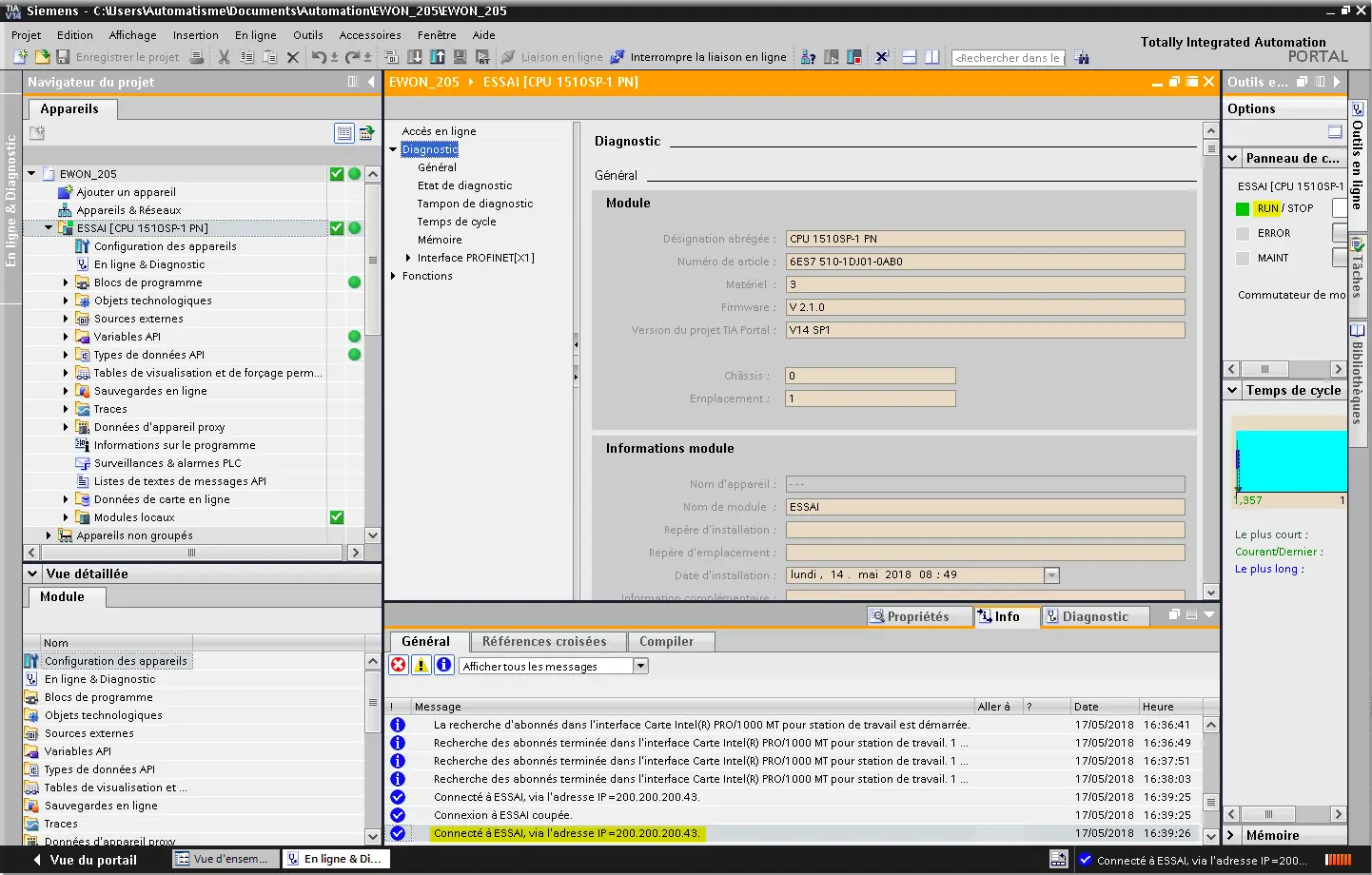This screenshot has width=1372, height=875.
Task: Show error messages filter icon
Action: pos(399,666)
